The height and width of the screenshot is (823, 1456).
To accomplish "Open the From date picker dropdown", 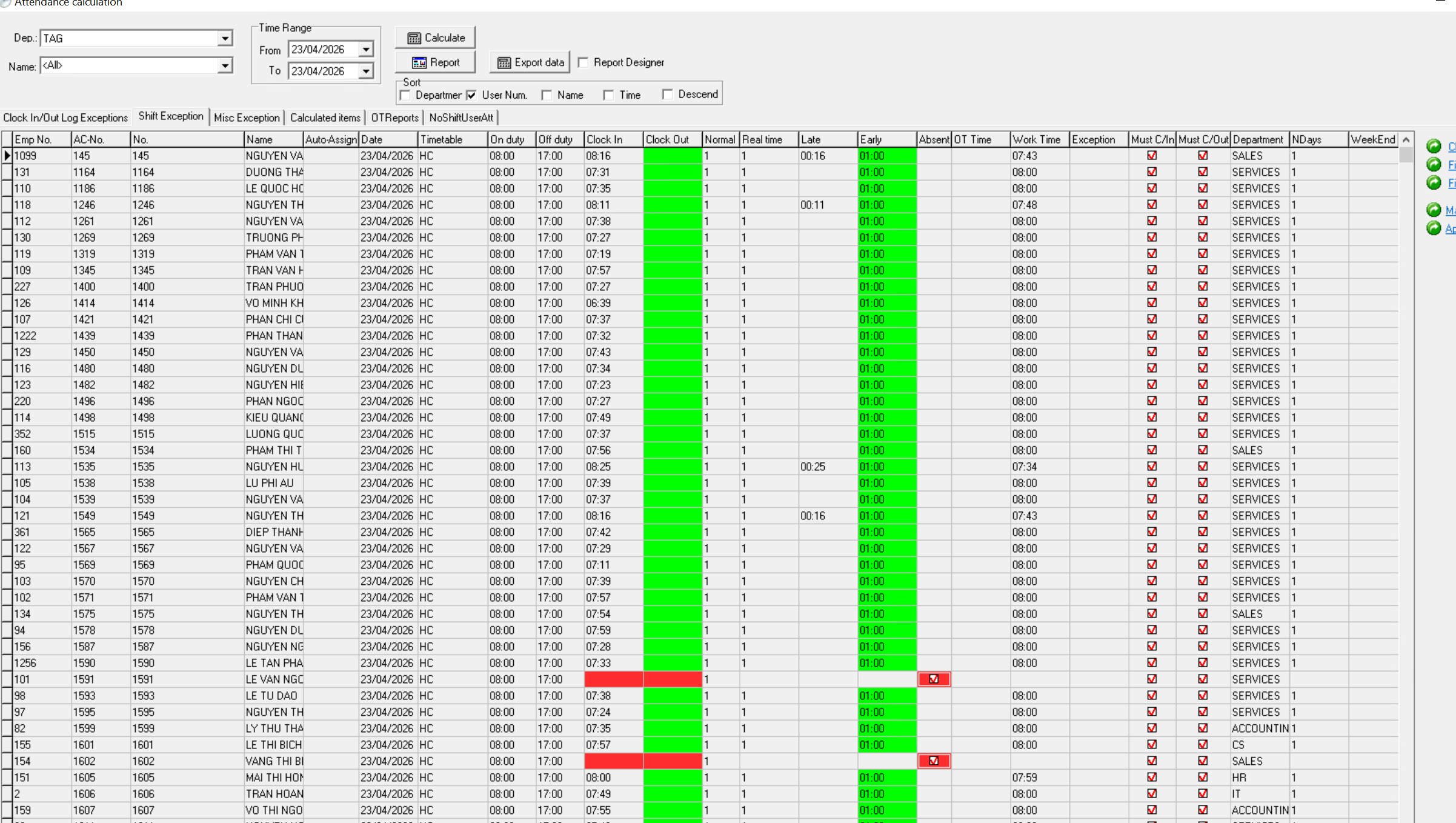I will point(366,50).
